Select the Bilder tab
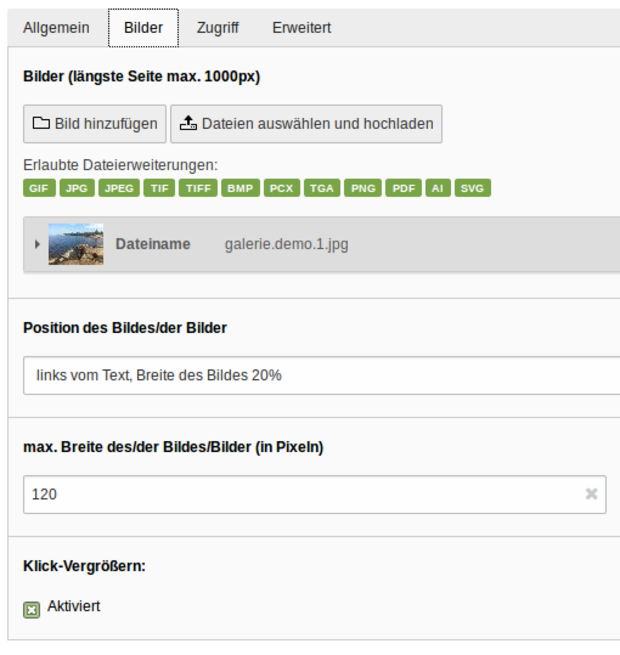Image resolution: width=620 pixels, height=655 pixels. 143,28
